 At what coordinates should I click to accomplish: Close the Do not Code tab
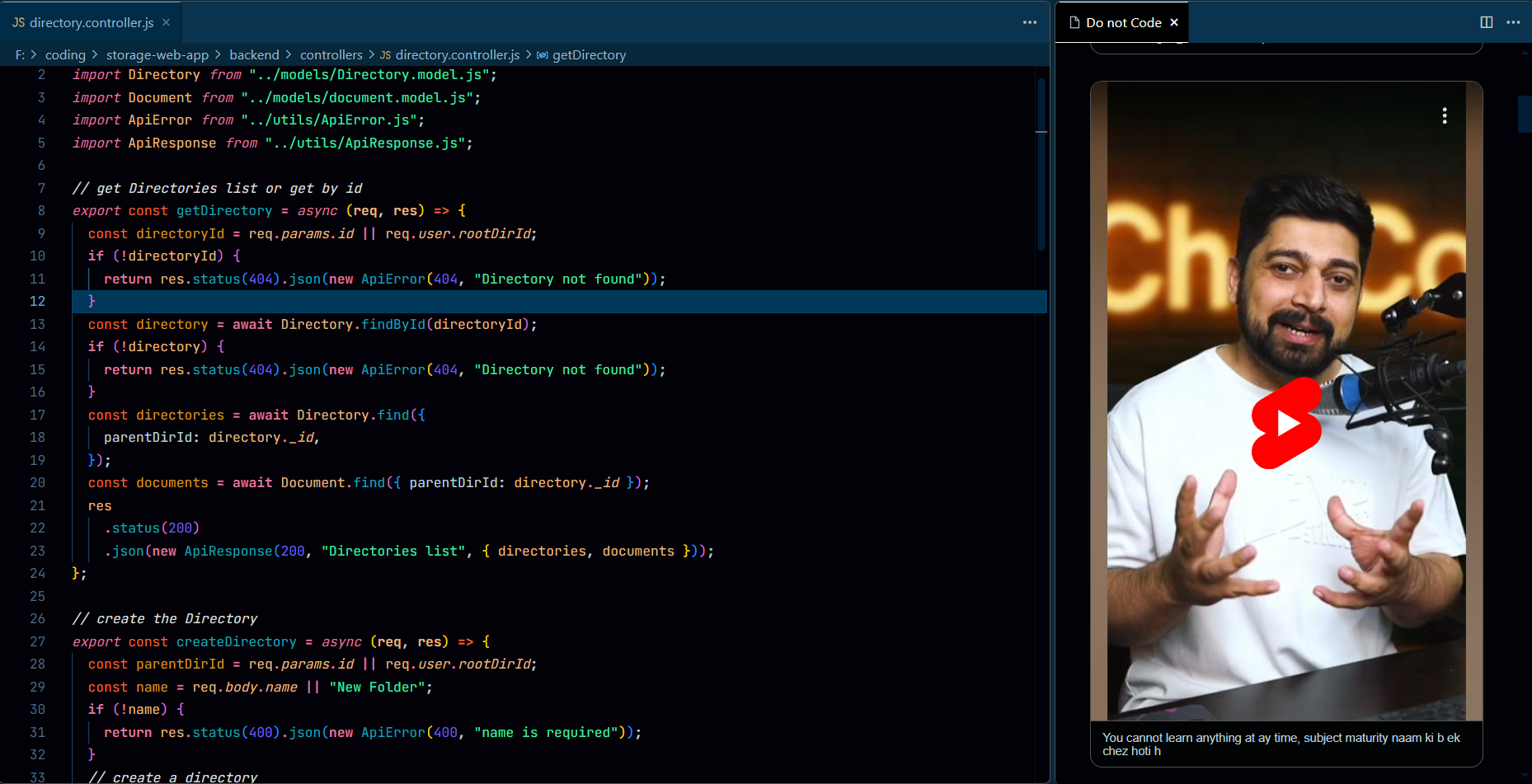coord(1174,22)
